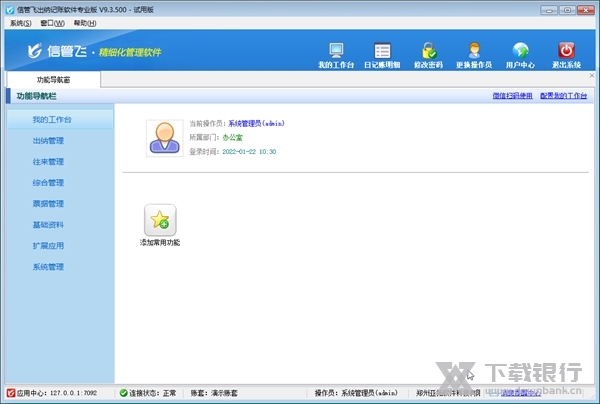Click 应用中心 status bar icon

[11, 393]
